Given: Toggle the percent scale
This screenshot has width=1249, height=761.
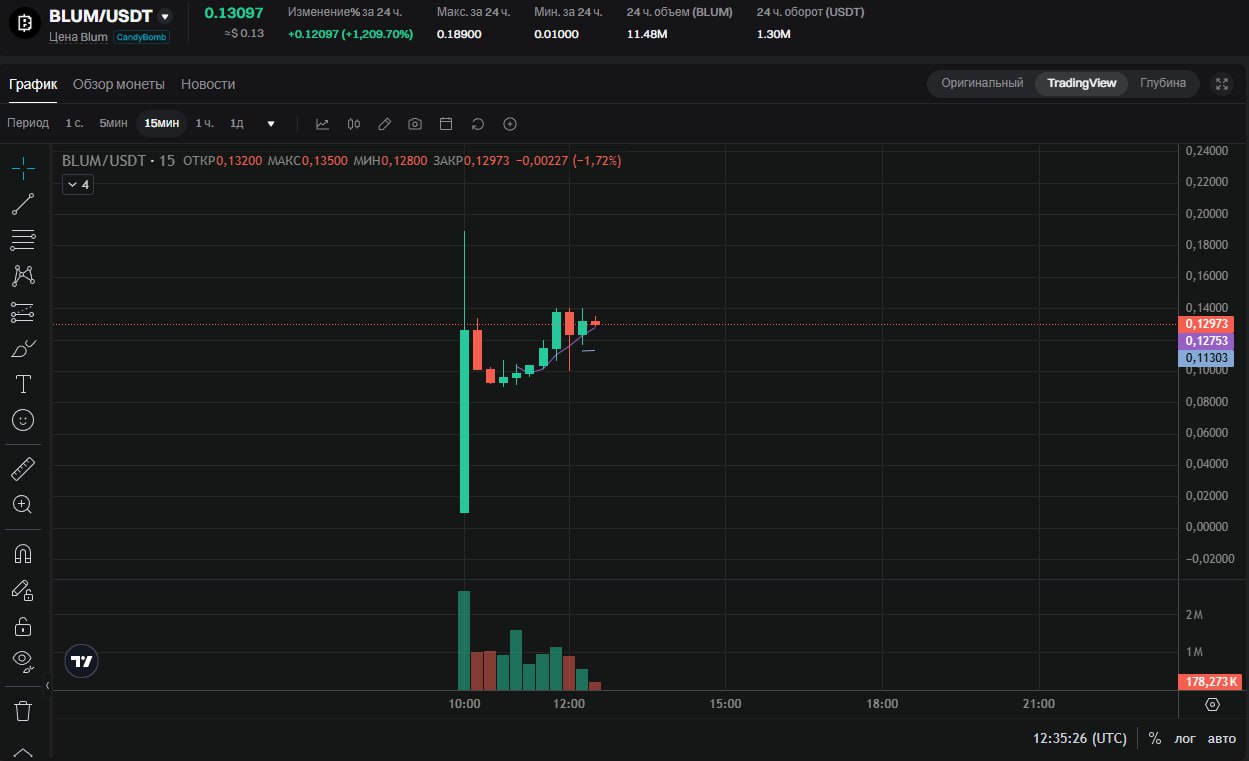Looking at the screenshot, I should click(1155, 739).
